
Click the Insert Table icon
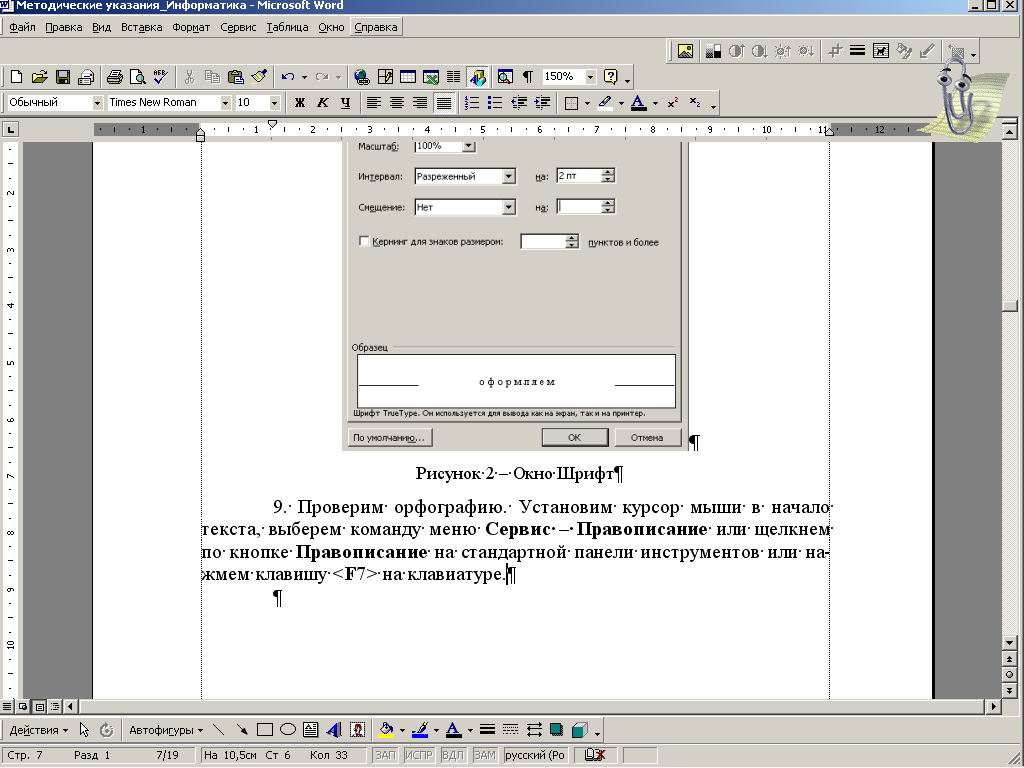click(408, 77)
